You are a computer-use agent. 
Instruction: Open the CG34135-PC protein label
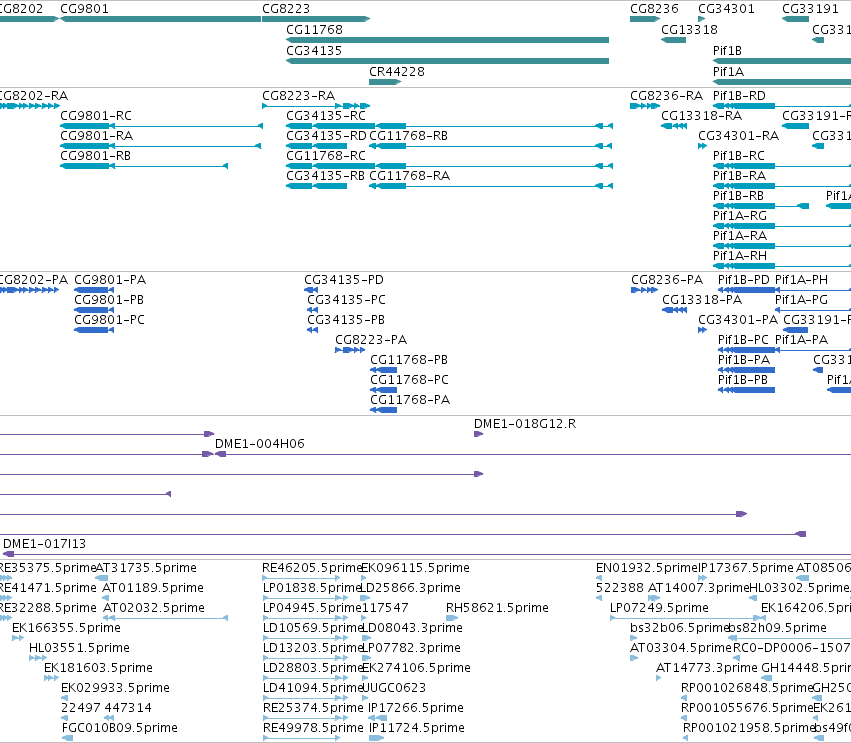[347, 300]
